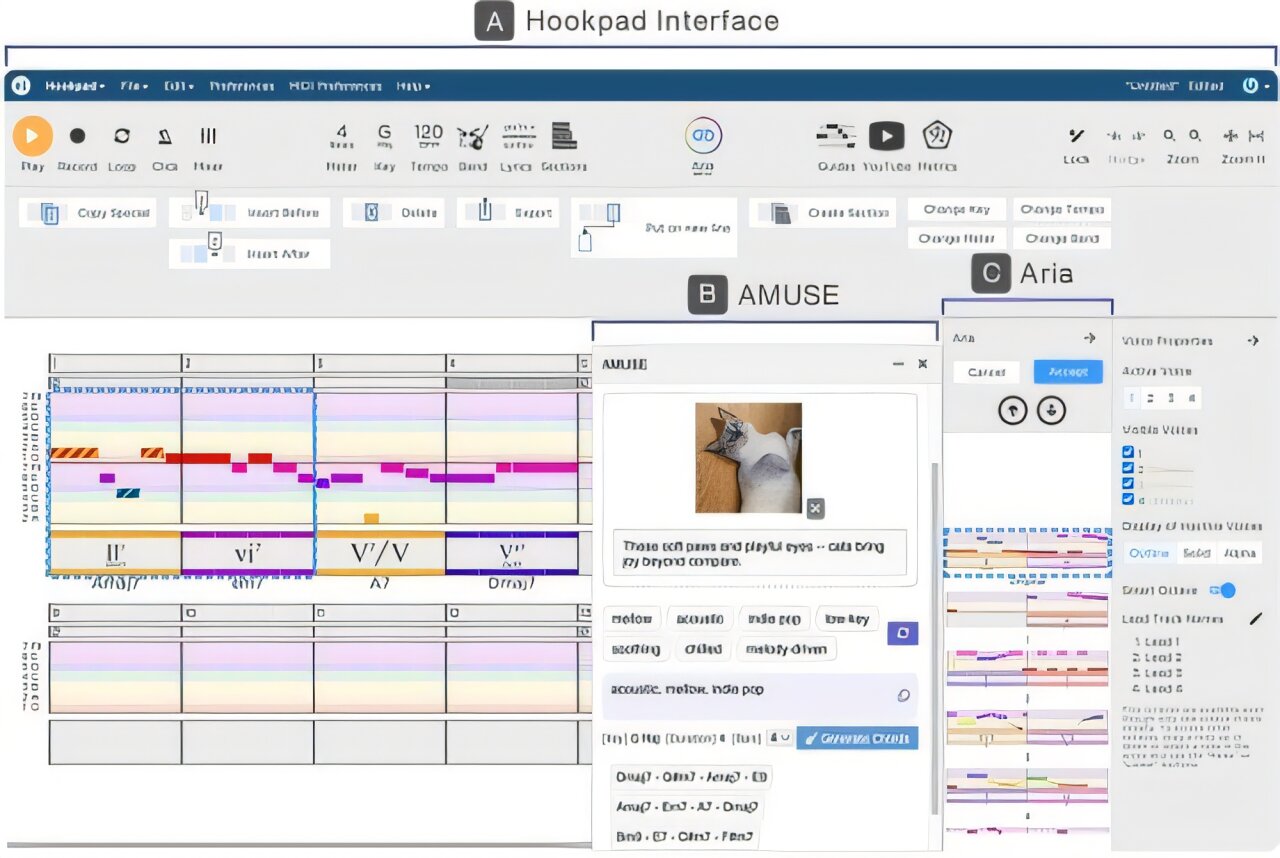
Task: Disable the Voice 4 checkbox in Voice Properties
Action: tap(1128, 498)
